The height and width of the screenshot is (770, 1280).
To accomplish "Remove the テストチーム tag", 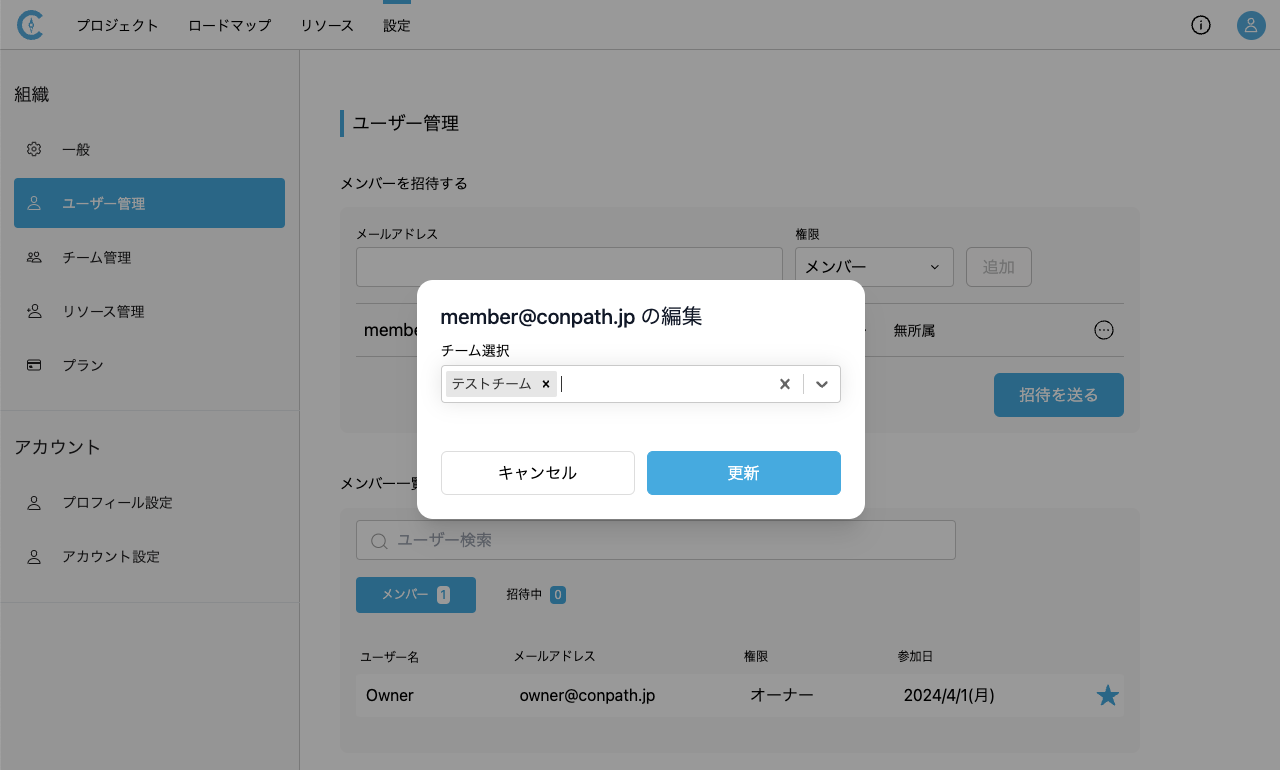I will point(546,384).
